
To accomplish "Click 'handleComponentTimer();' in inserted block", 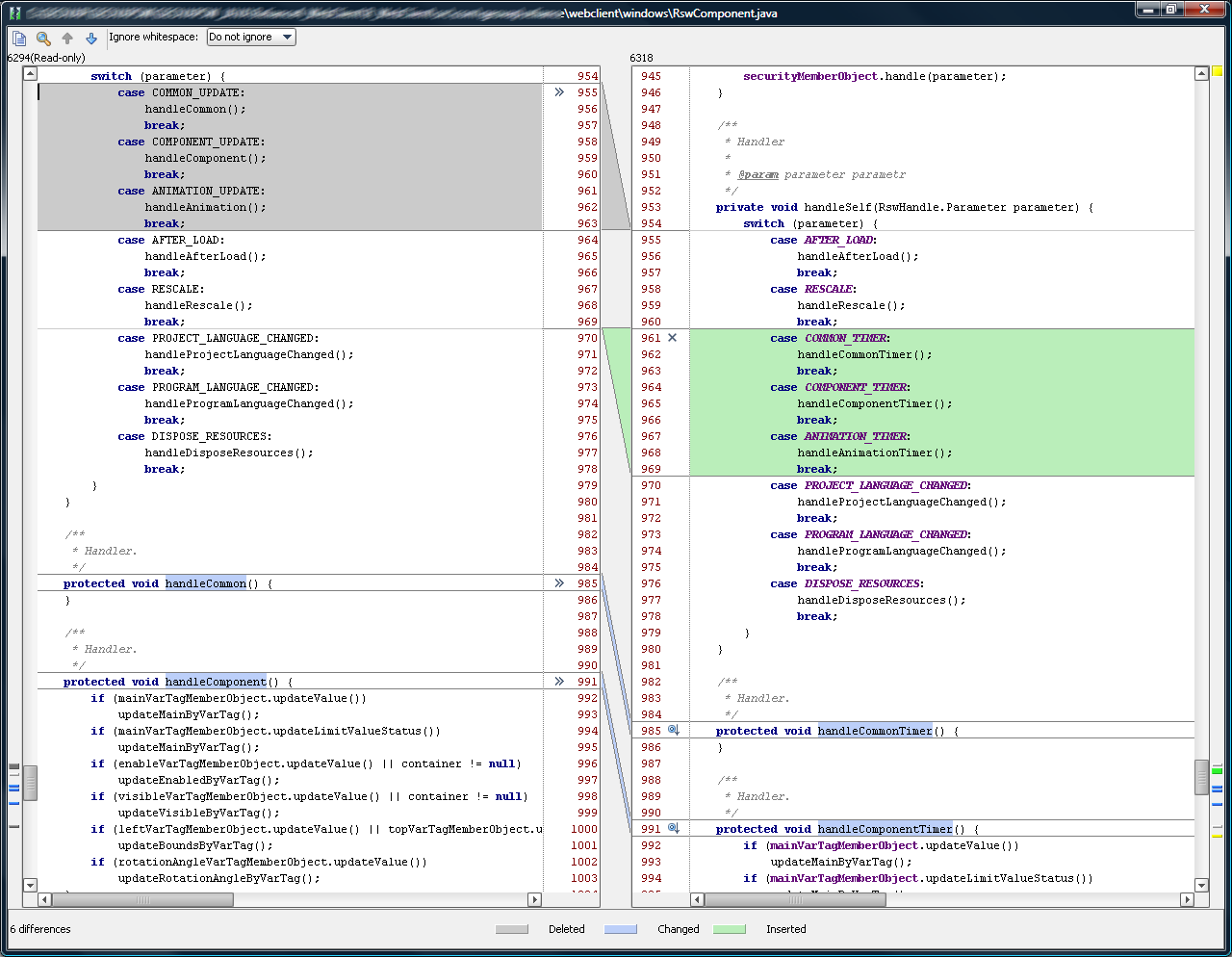I will click(x=875, y=403).
